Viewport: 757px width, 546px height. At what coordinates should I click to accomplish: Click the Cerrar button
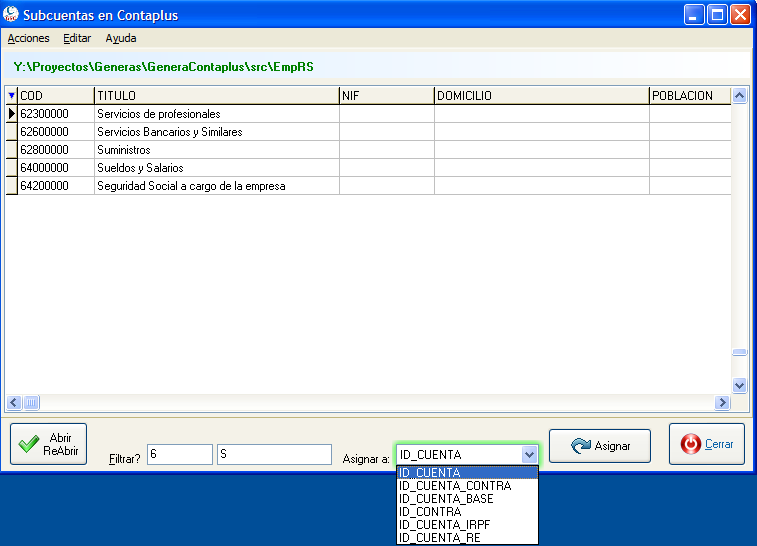(707, 444)
